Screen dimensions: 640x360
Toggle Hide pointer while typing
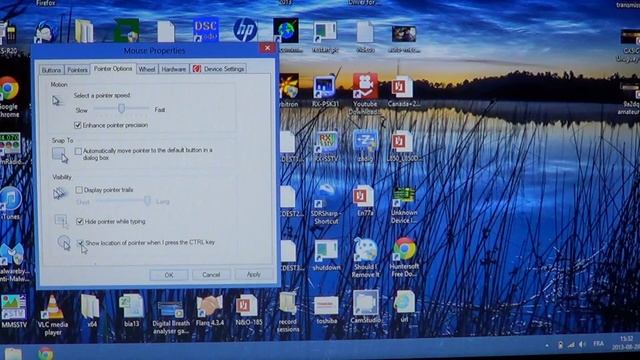click(80, 221)
